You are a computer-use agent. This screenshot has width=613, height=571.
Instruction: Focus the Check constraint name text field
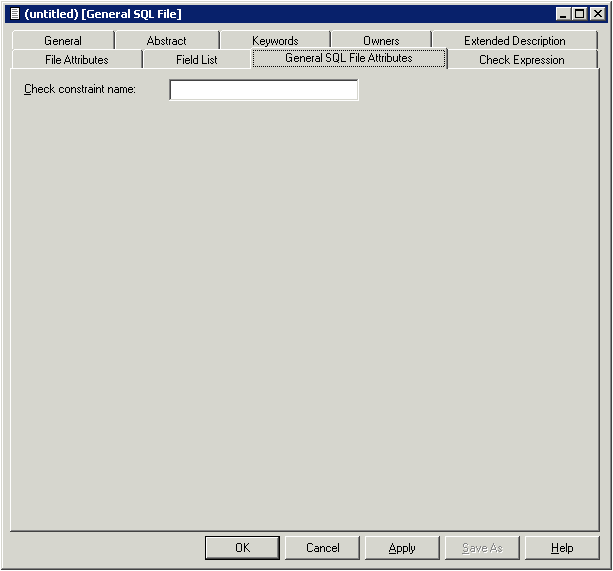coord(263,90)
